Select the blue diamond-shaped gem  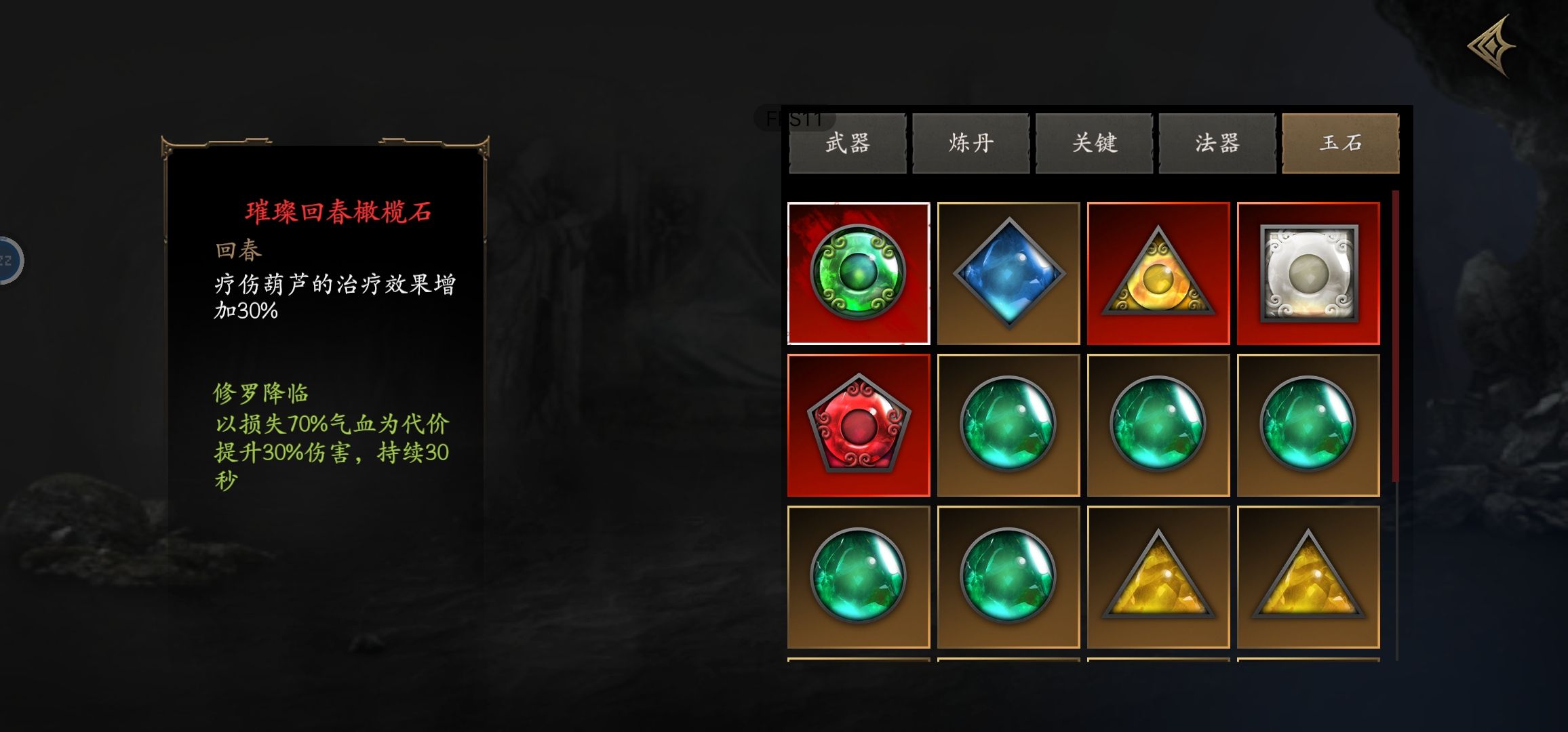1008,273
